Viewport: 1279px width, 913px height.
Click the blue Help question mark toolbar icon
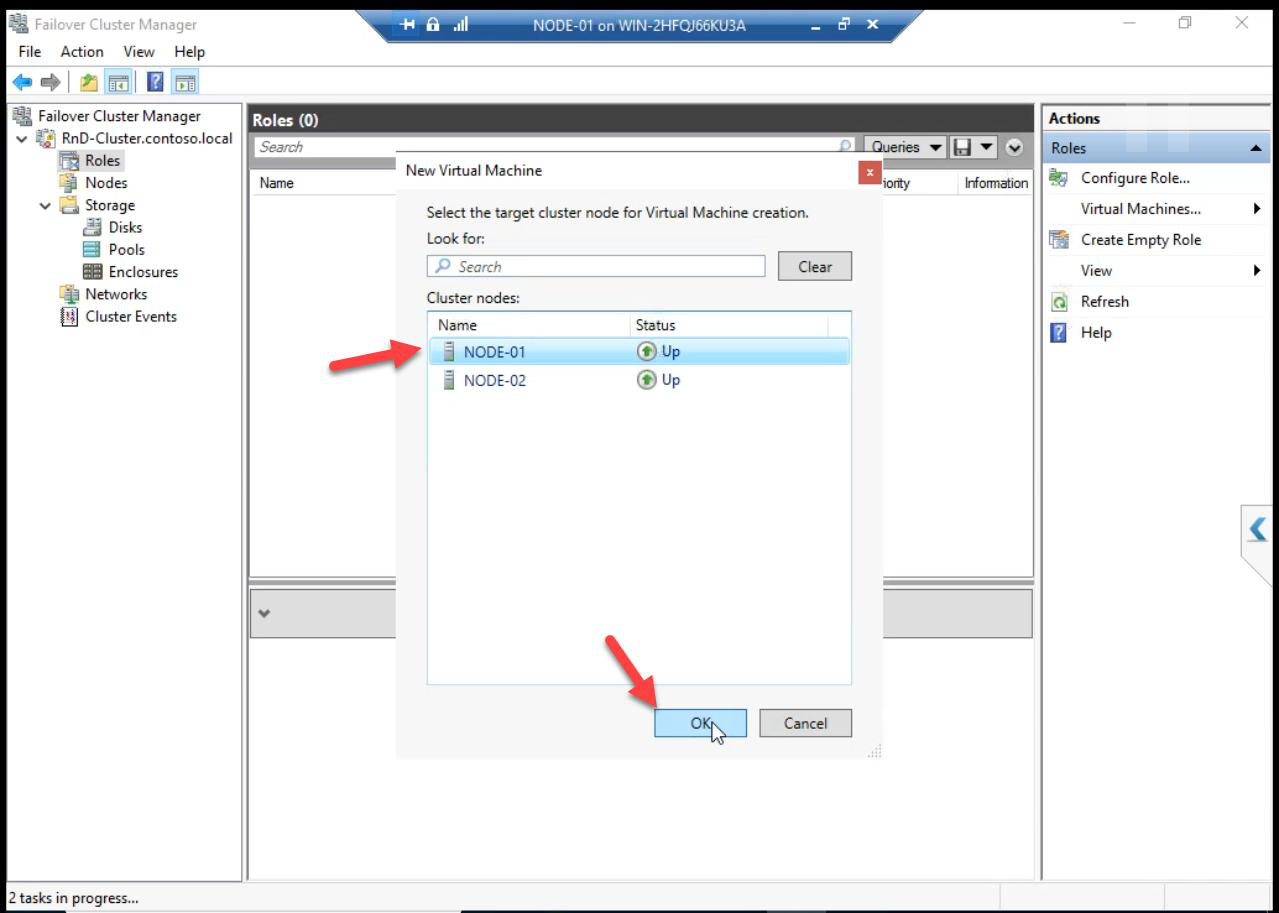156,82
